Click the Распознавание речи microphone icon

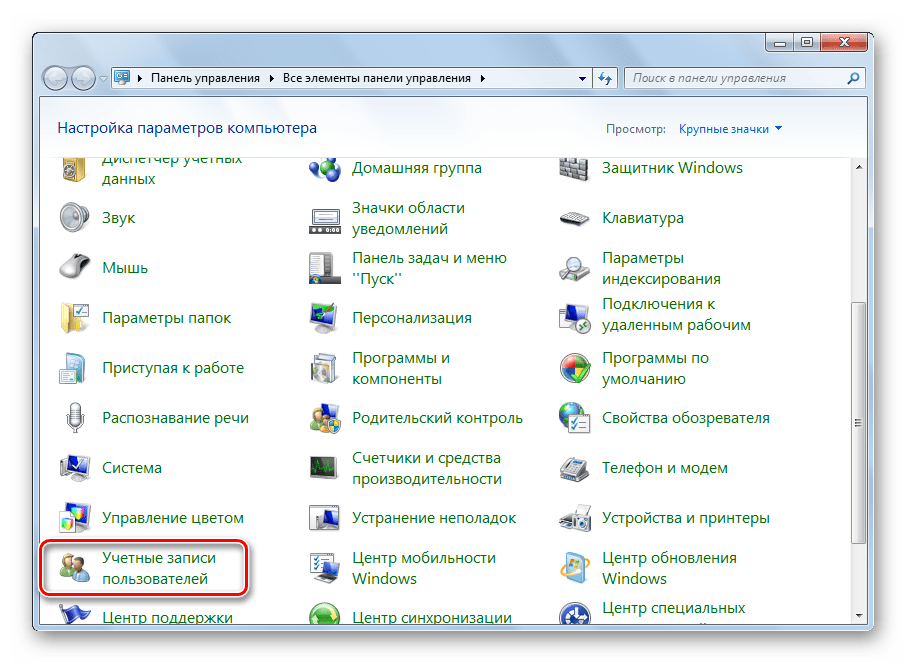75,418
